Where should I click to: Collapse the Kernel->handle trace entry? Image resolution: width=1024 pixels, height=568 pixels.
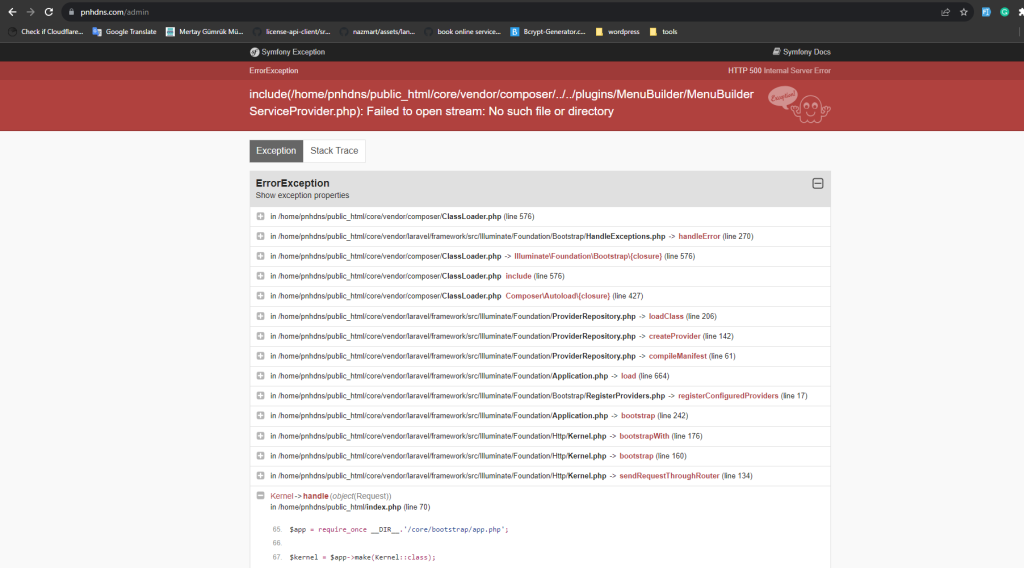click(261, 496)
